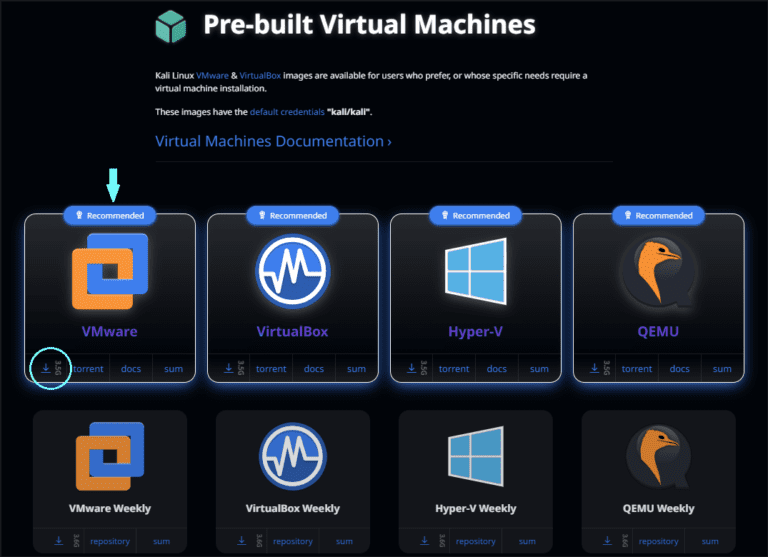Screen dimensions: 768x557
Task: Click the green cube icon beside the page title
Action: 171,26
